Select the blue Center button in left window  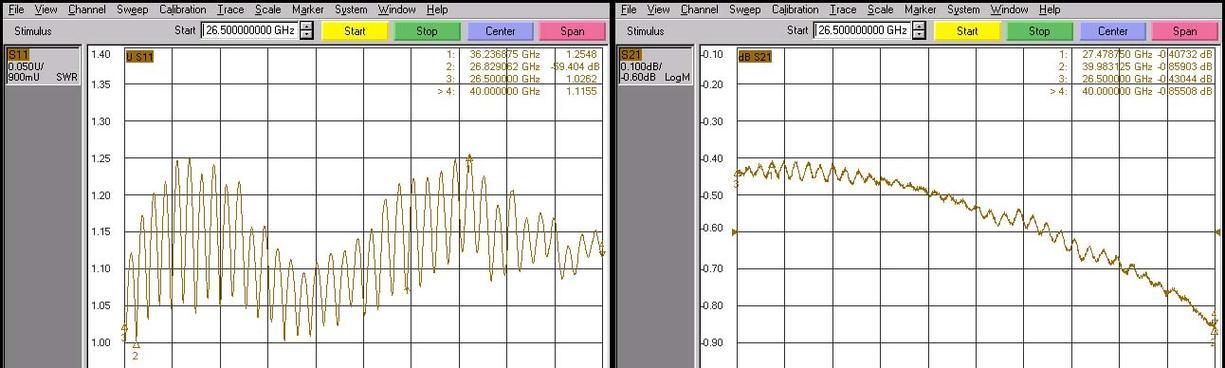500,31
